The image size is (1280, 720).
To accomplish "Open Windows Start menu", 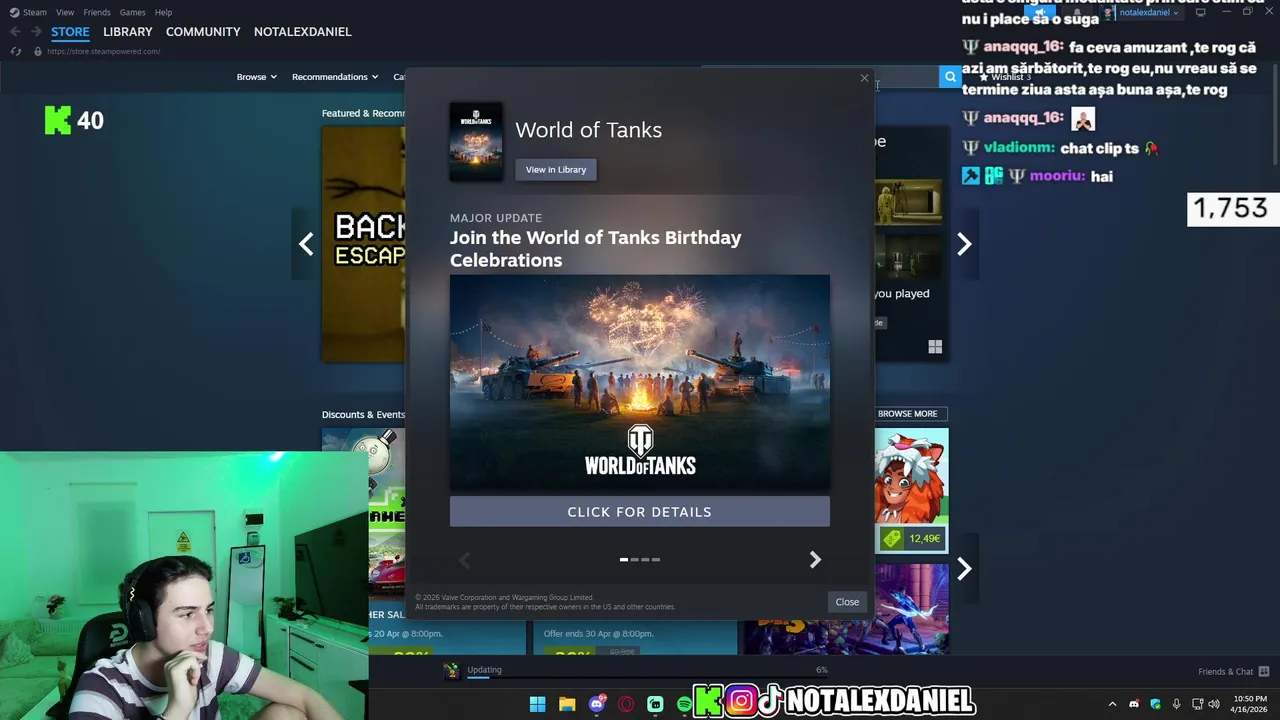I will click(537, 704).
